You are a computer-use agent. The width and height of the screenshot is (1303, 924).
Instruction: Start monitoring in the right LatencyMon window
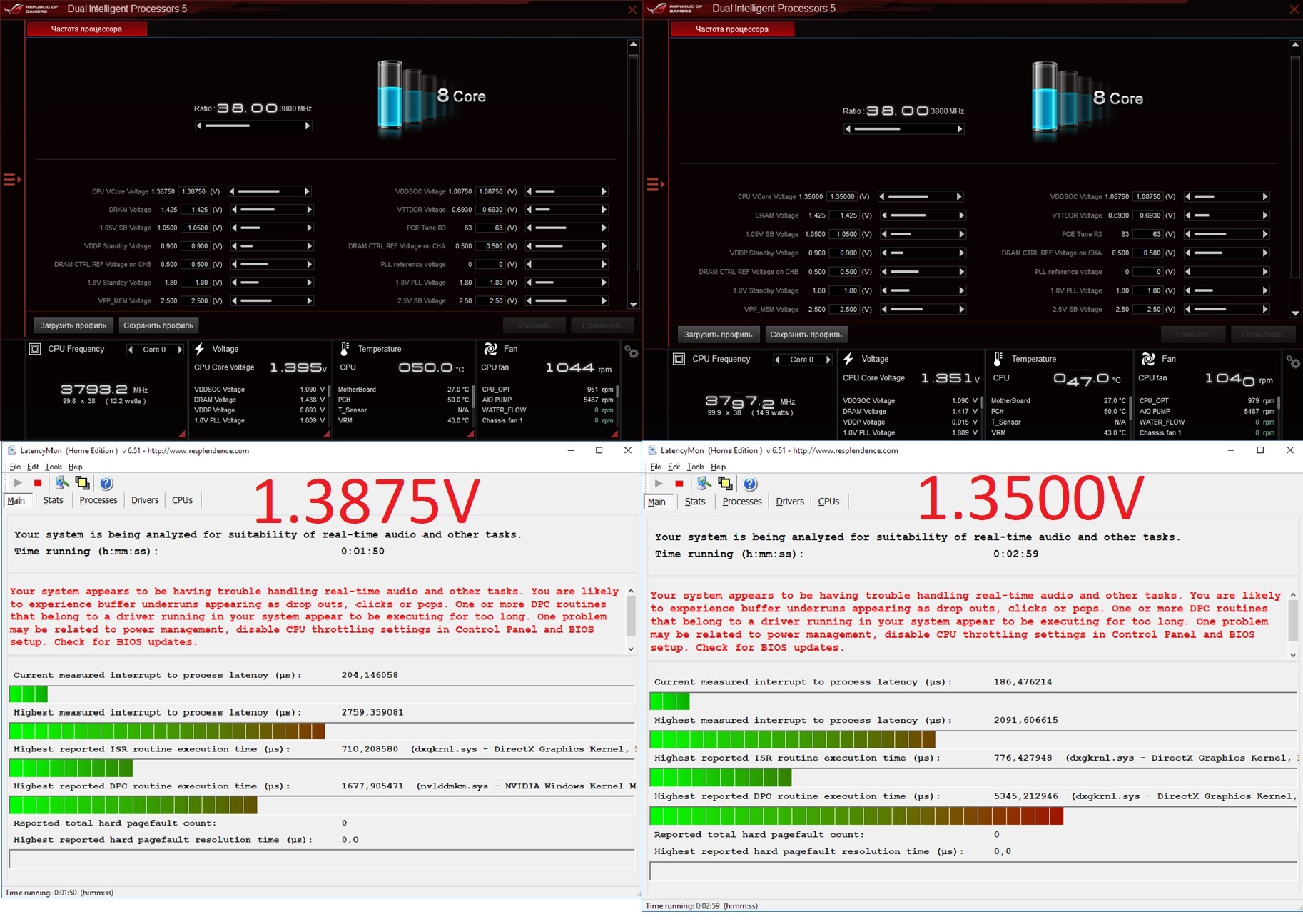pos(659,484)
